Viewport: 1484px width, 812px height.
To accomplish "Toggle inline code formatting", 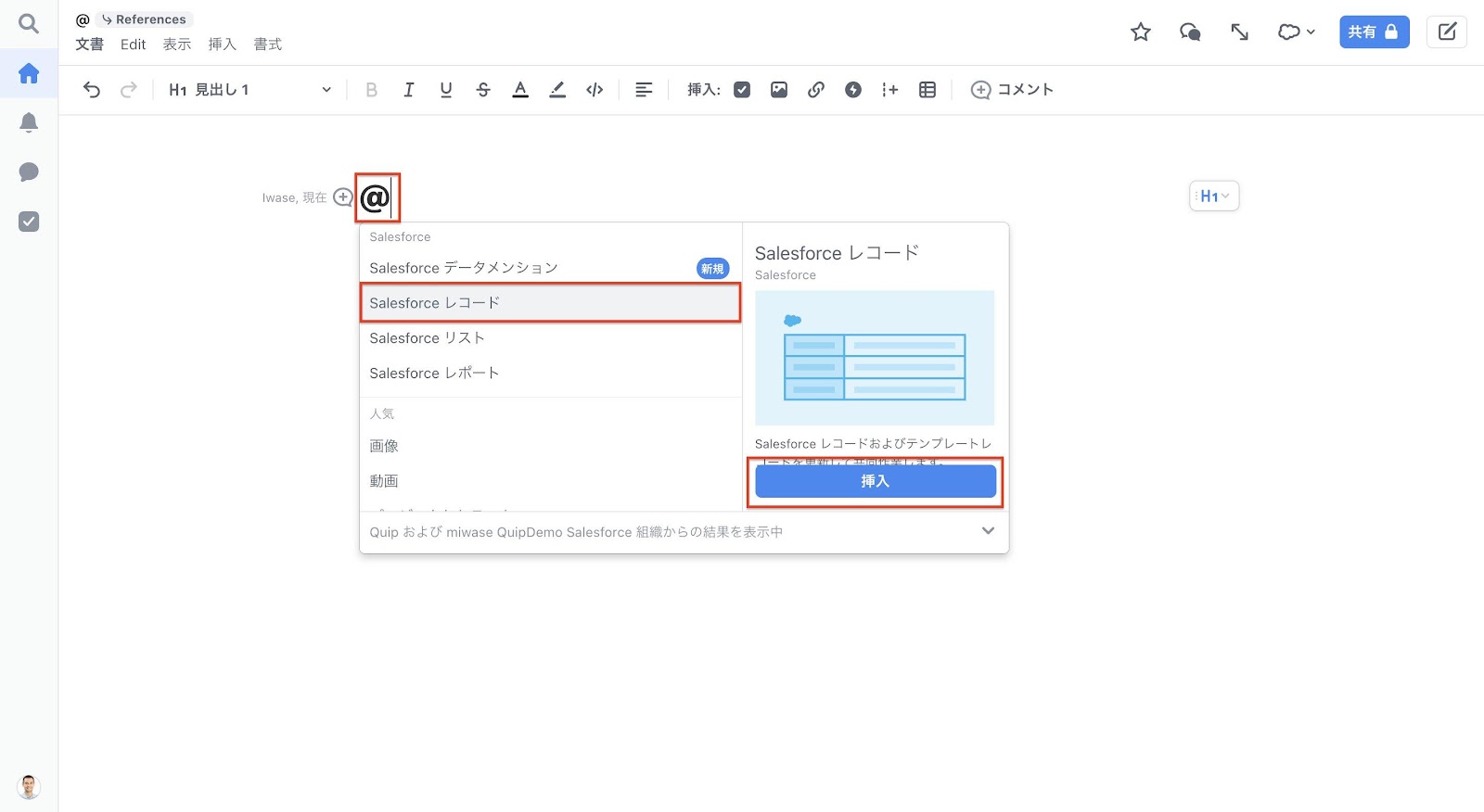I will 595,90.
